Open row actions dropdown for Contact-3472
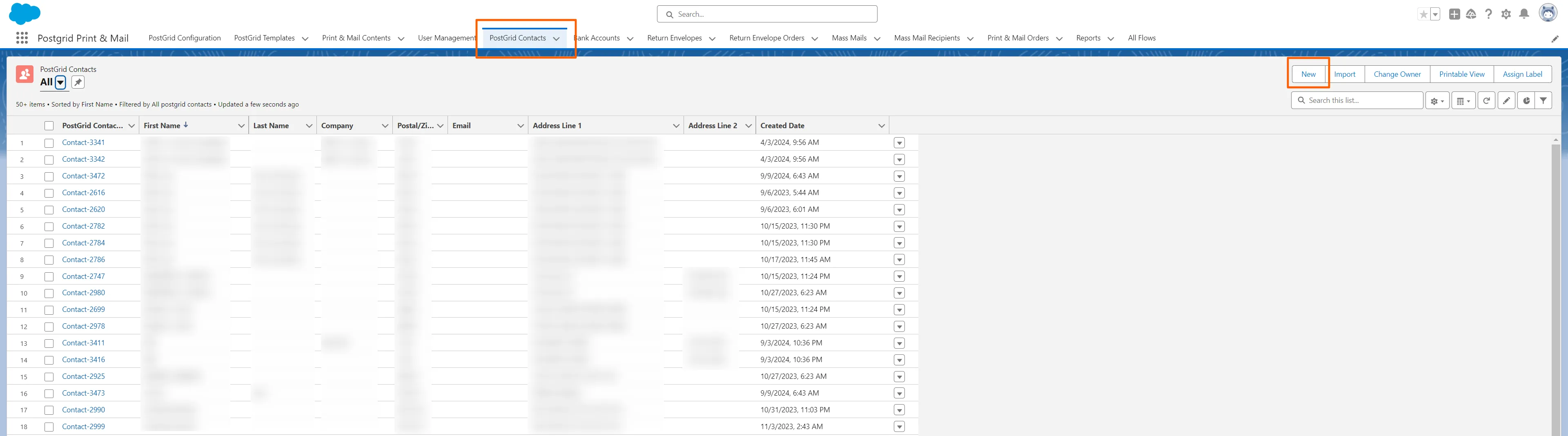 click(x=899, y=177)
